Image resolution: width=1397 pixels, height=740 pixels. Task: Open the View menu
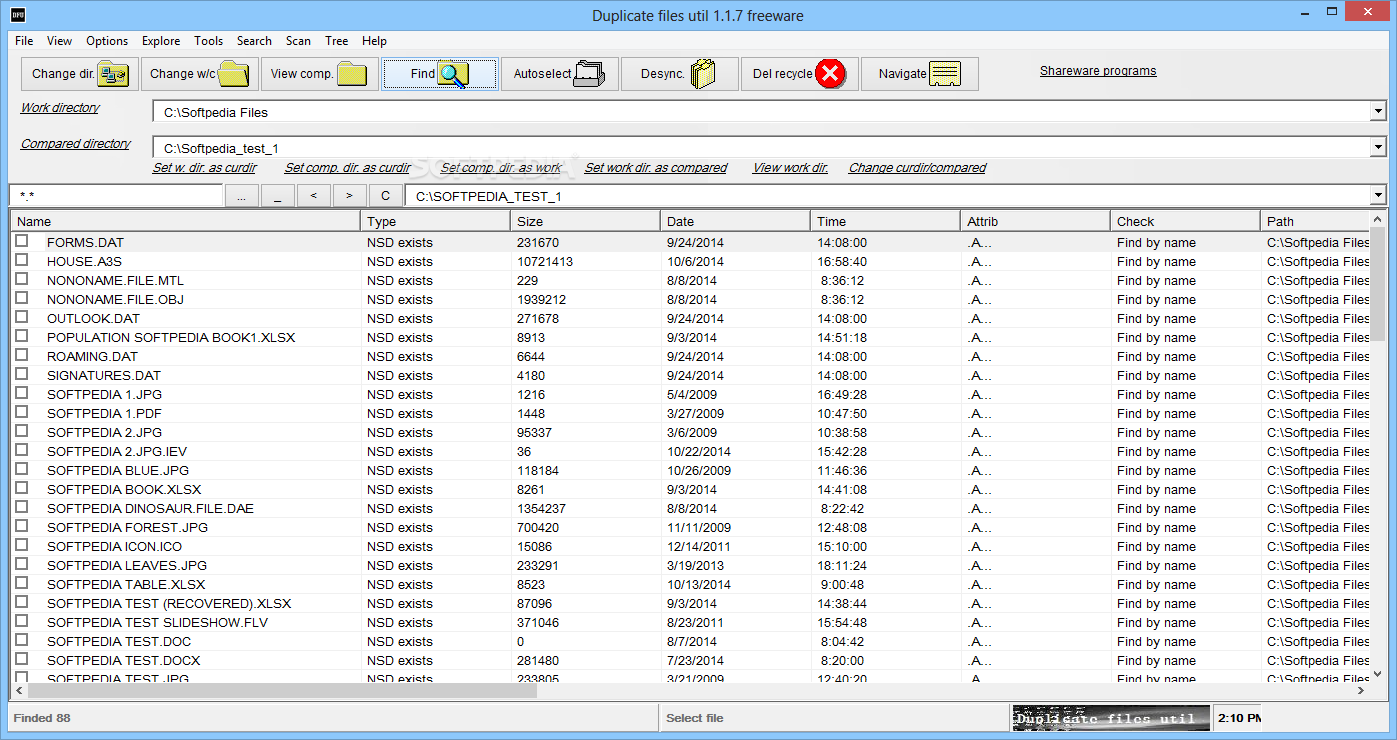[x=59, y=41]
